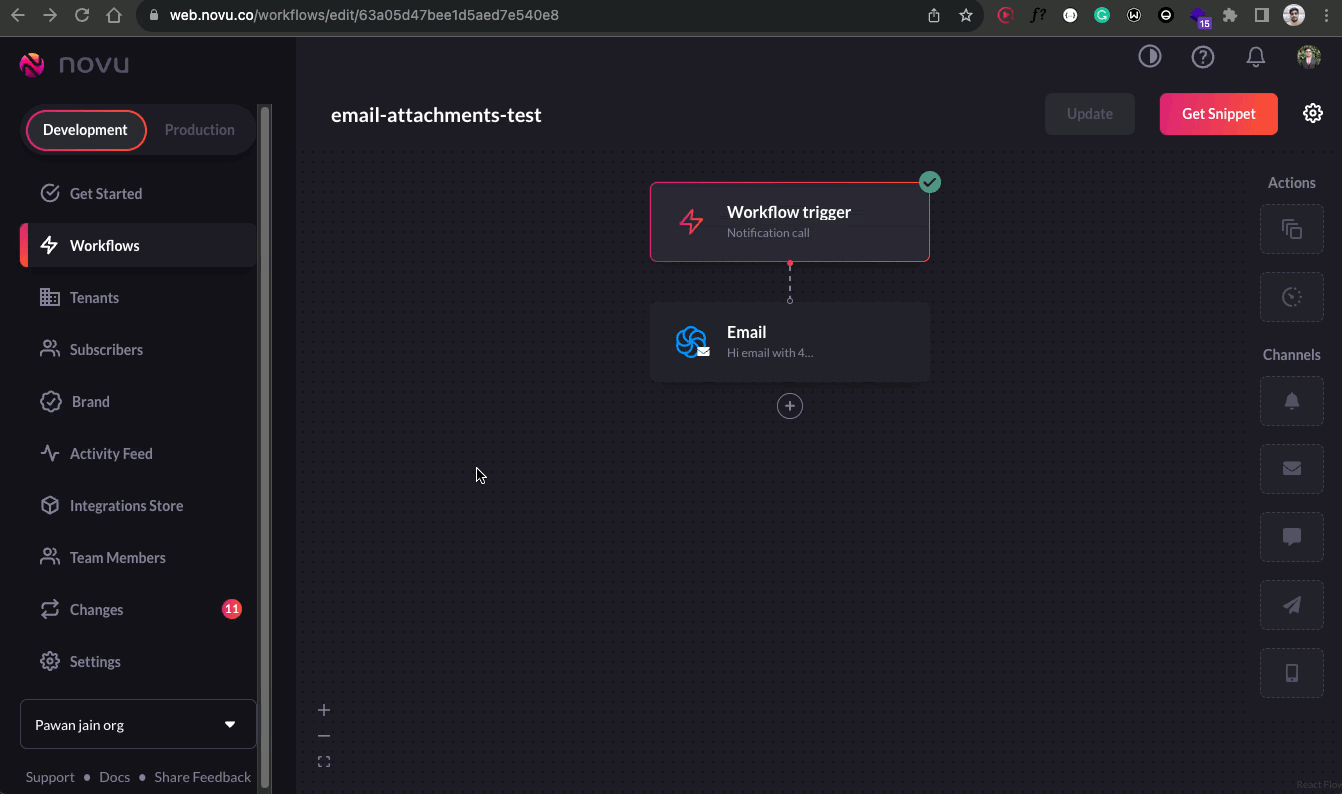1342x794 pixels.
Task: Share the page from address bar
Action: [934, 15]
